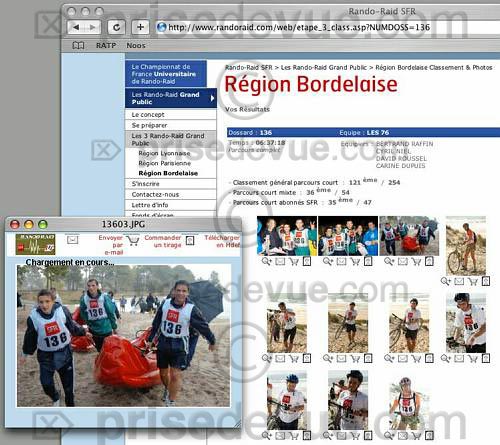The width and height of the screenshot is (500, 445).
Task: Click the Rando Raid logo in popup window
Action: [x=35, y=244]
